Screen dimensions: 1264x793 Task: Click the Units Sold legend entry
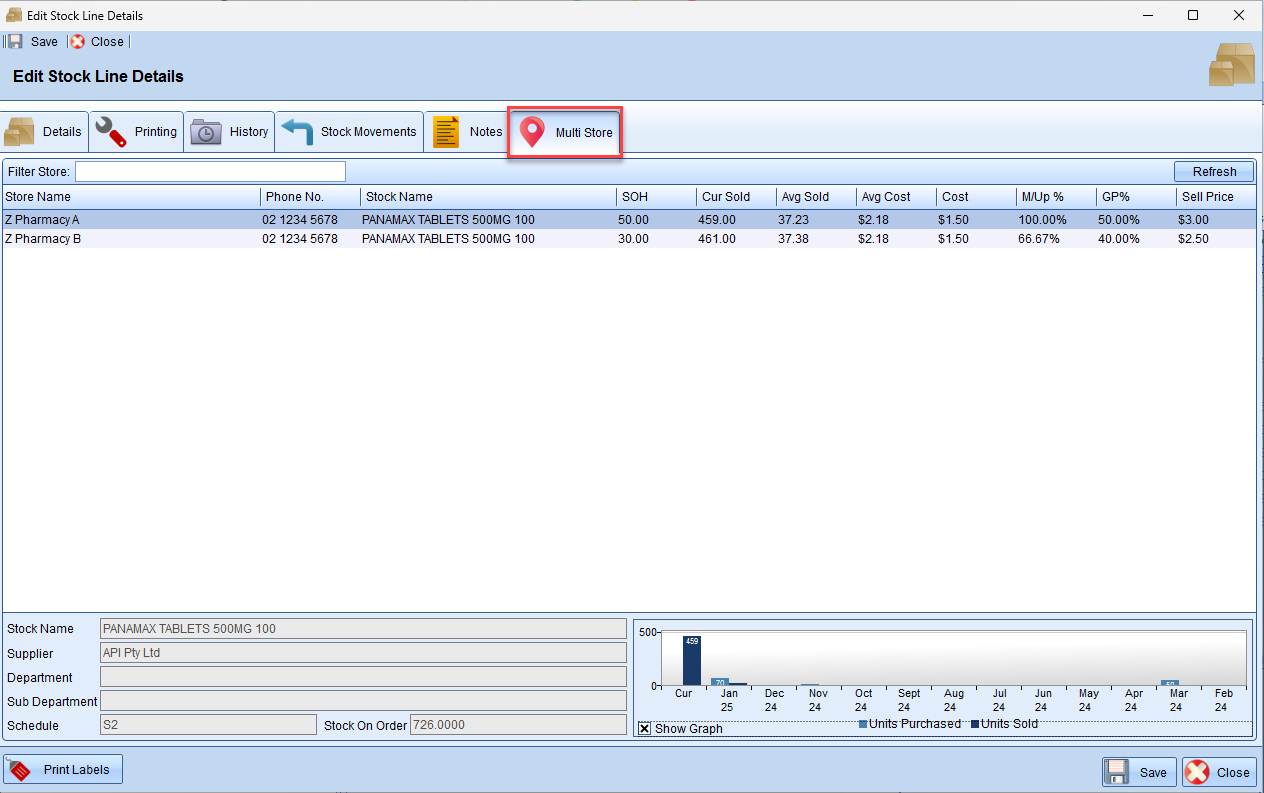(1005, 724)
